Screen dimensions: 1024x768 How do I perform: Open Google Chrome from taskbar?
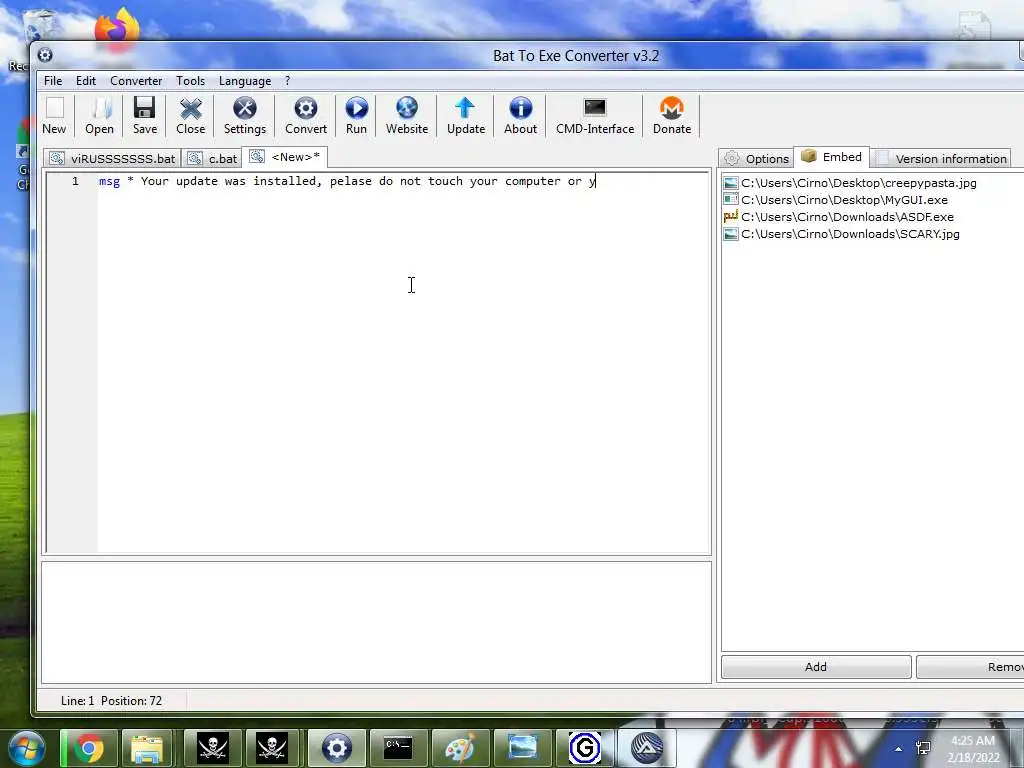(89, 748)
